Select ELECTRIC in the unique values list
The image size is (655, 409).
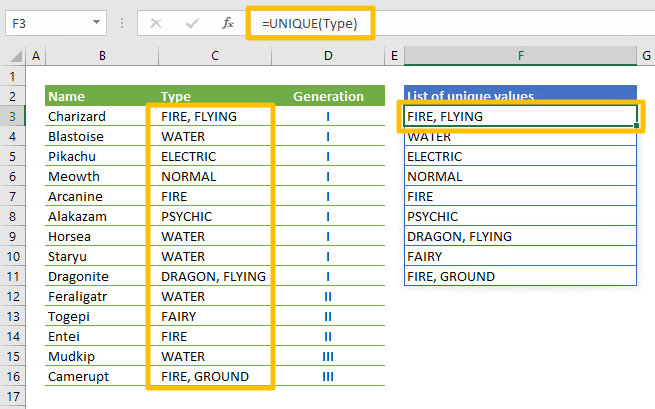click(520, 157)
